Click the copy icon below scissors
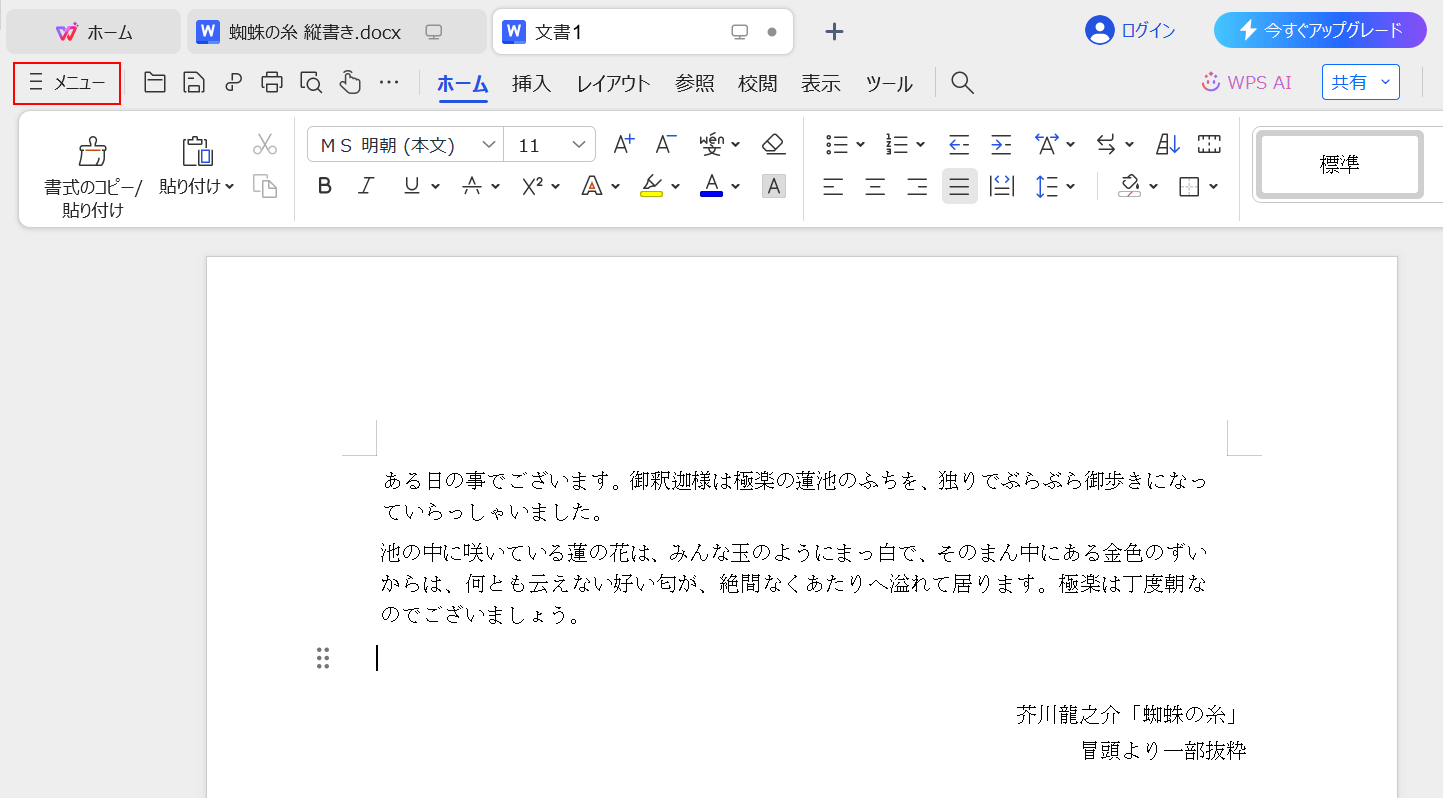This screenshot has height=798, width=1443. 265,186
